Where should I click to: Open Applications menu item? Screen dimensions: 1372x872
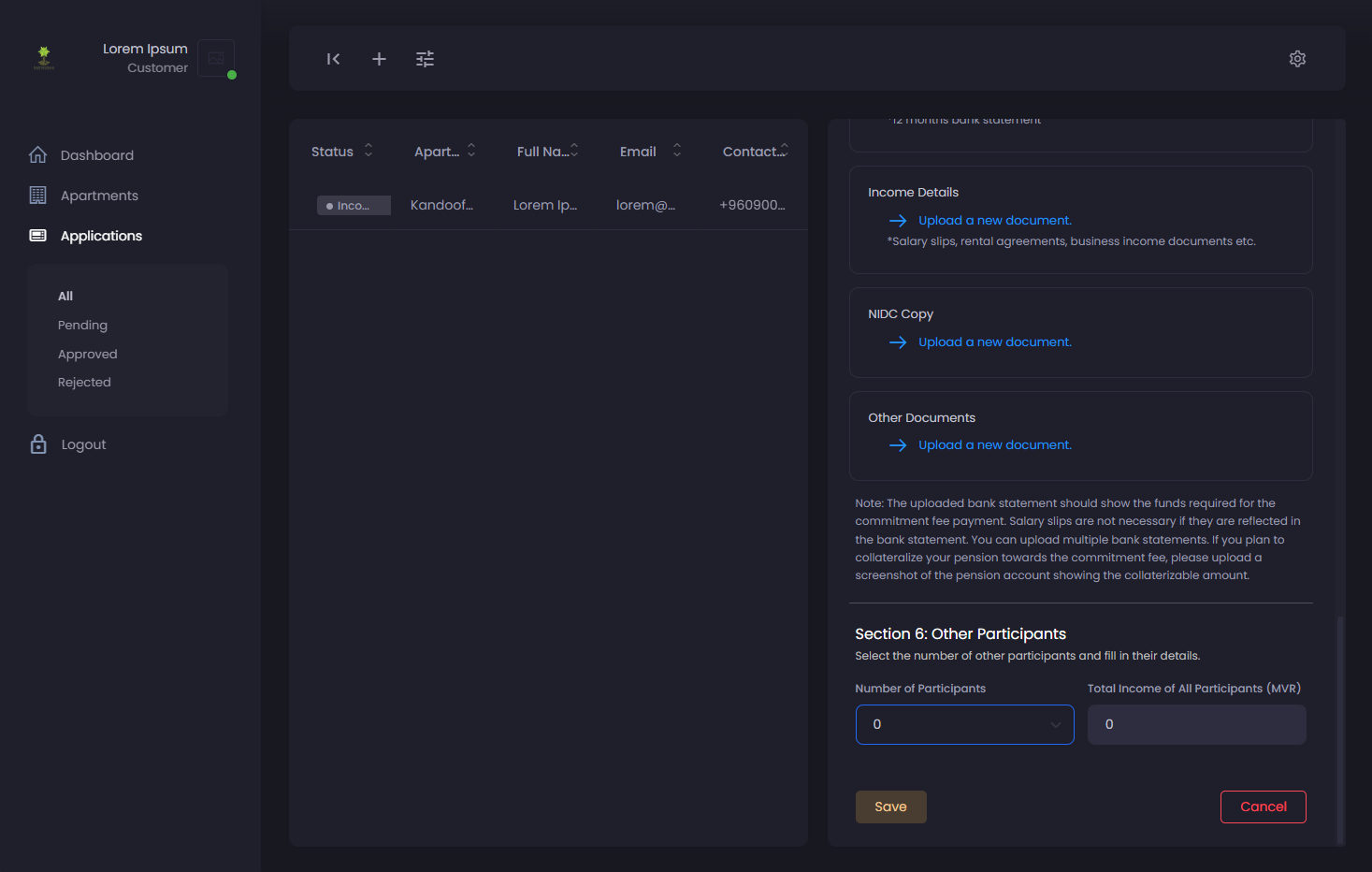coord(101,236)
